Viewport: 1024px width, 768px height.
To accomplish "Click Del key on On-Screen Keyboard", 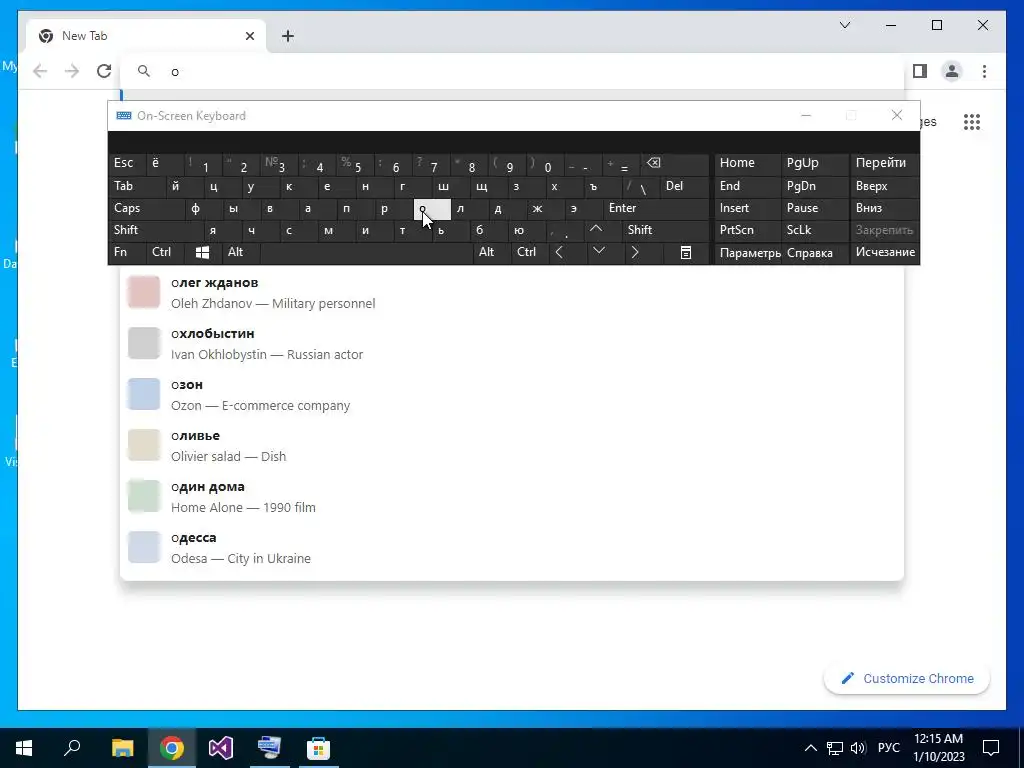I will click(684, 186).
